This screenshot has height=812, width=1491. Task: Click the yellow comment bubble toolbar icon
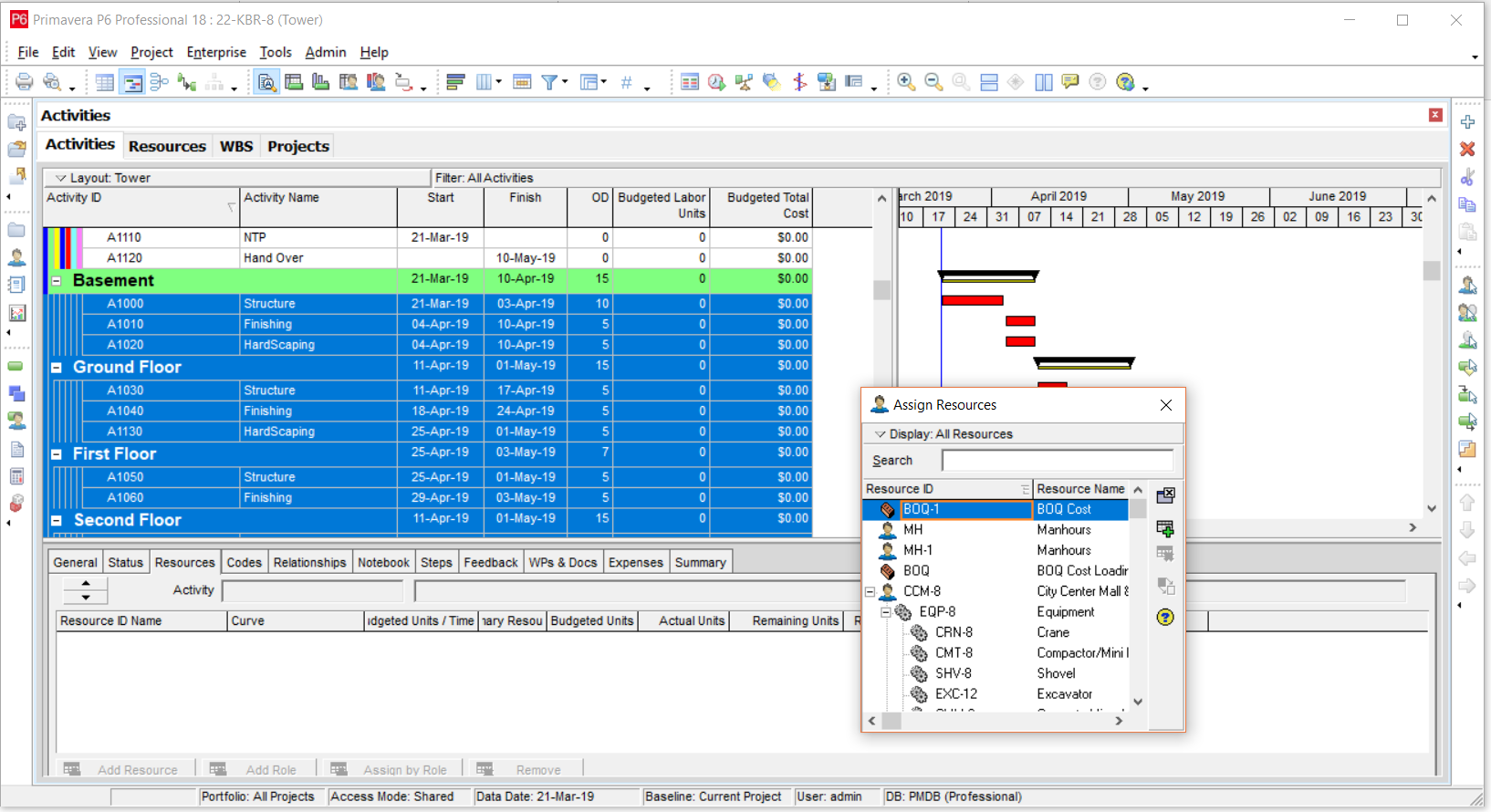point(1070,83)
